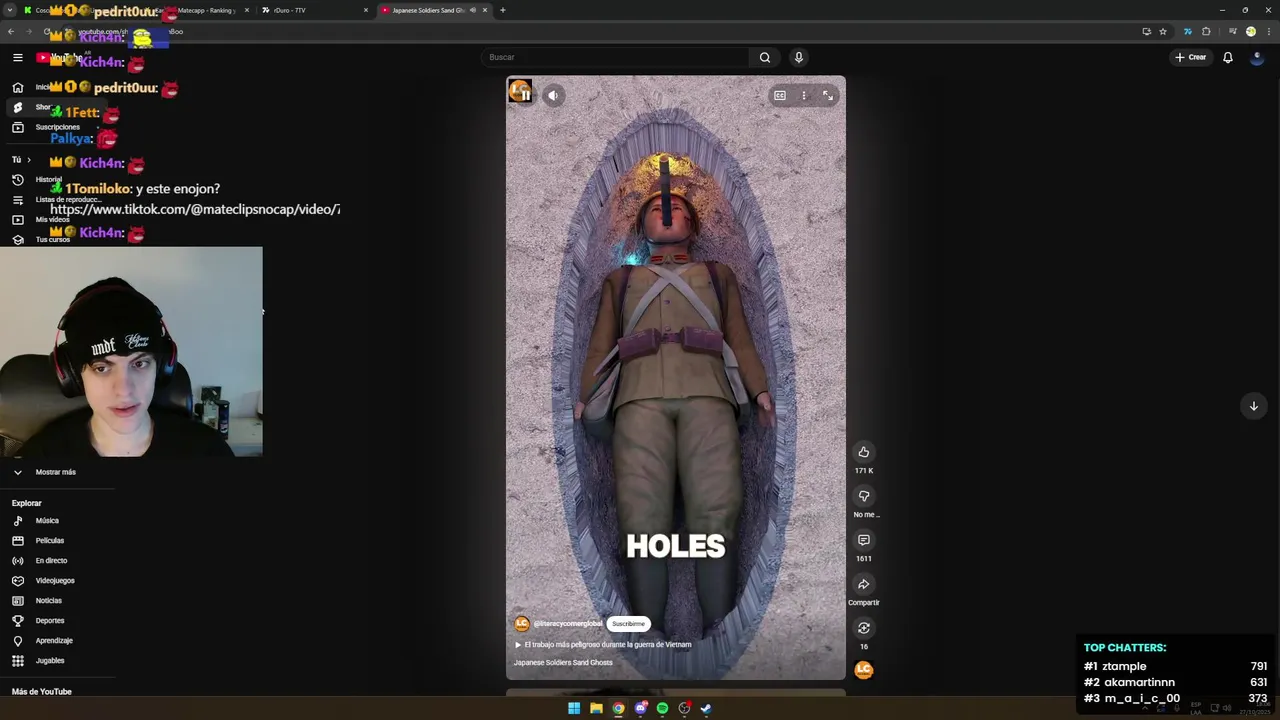Go to next Short with down arrow
This screenshot has width=1280, height=720.
click(x=1253, y=406)
